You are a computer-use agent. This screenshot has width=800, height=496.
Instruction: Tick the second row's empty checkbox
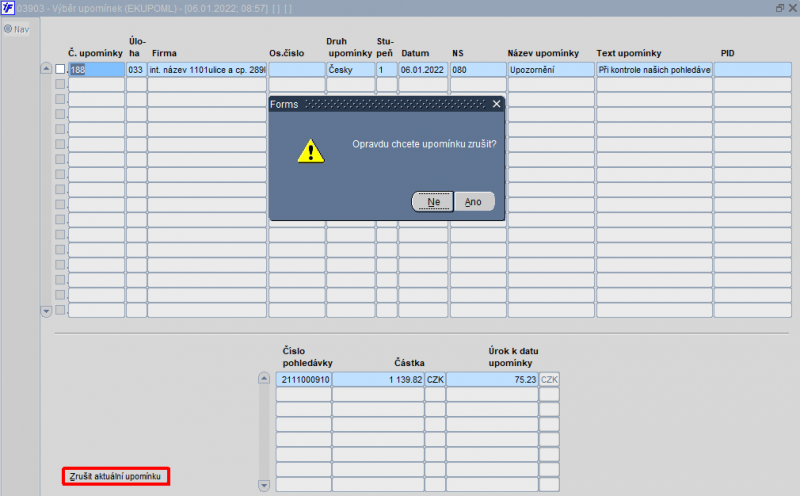60,84
